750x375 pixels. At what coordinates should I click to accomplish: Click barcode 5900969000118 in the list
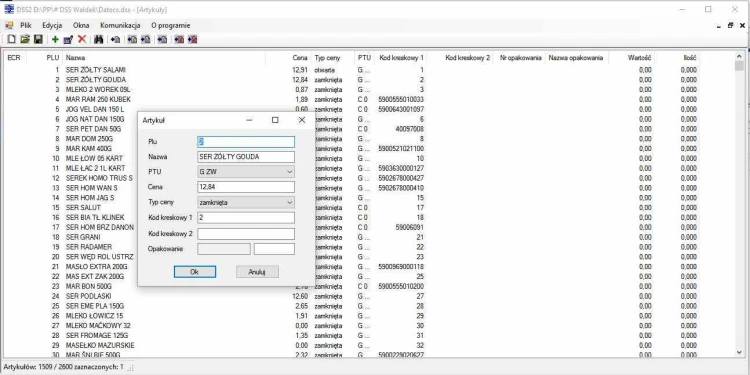pyautogui.click(x=401, y=266)
